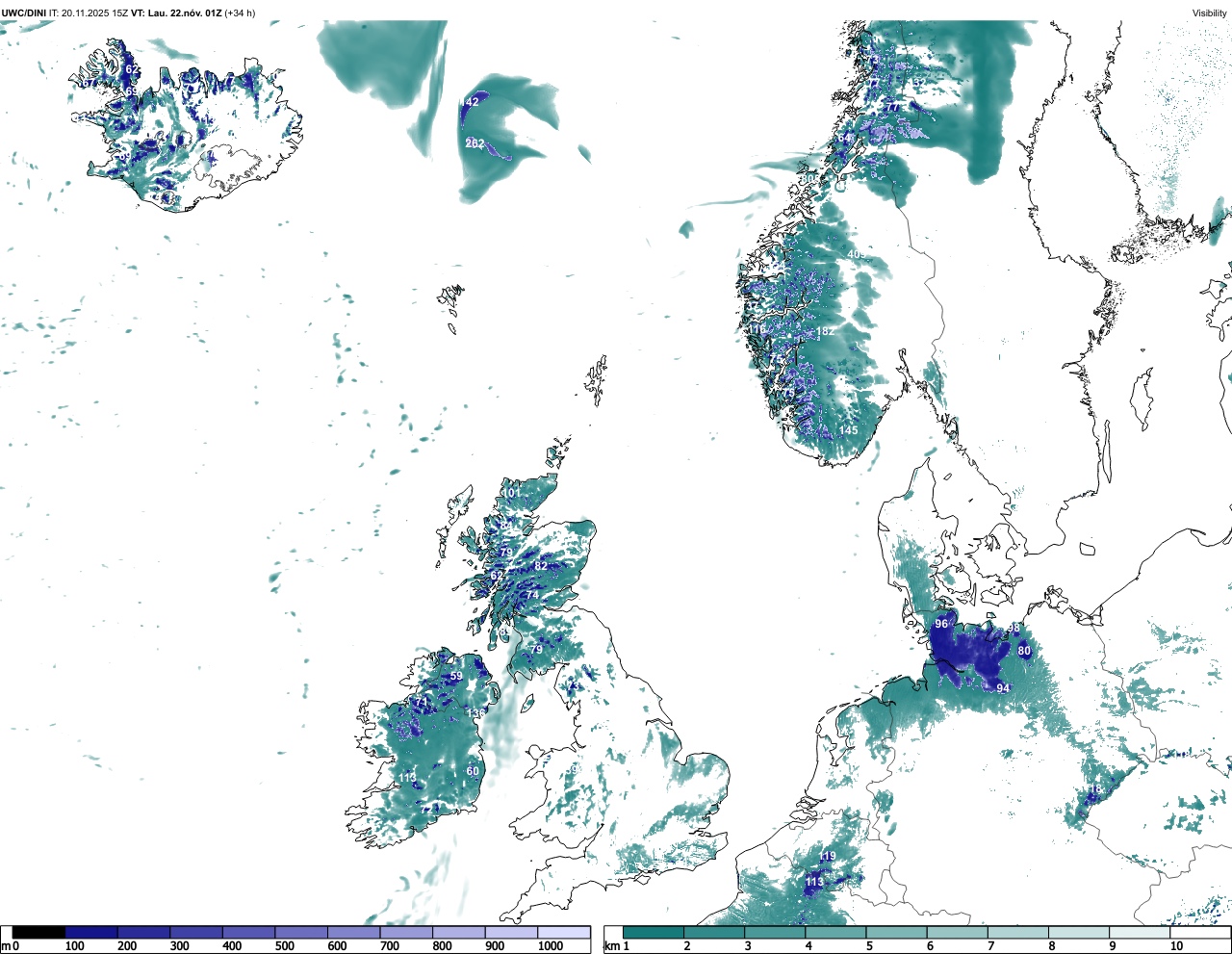Click the black 0–100 m legend swatch

click(38, 933)
